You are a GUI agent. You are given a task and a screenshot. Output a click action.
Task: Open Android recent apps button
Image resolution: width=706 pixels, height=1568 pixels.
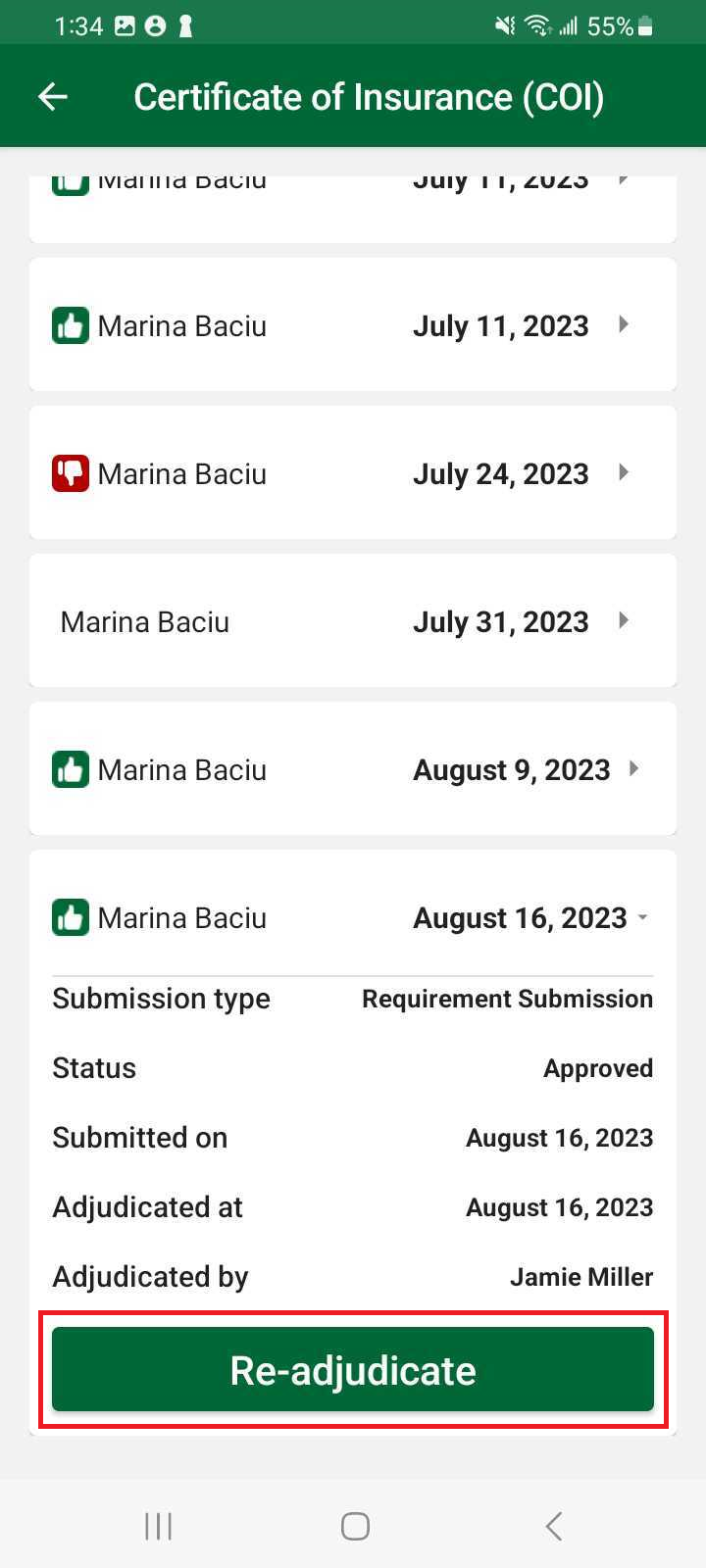(x=158, y=1526)
